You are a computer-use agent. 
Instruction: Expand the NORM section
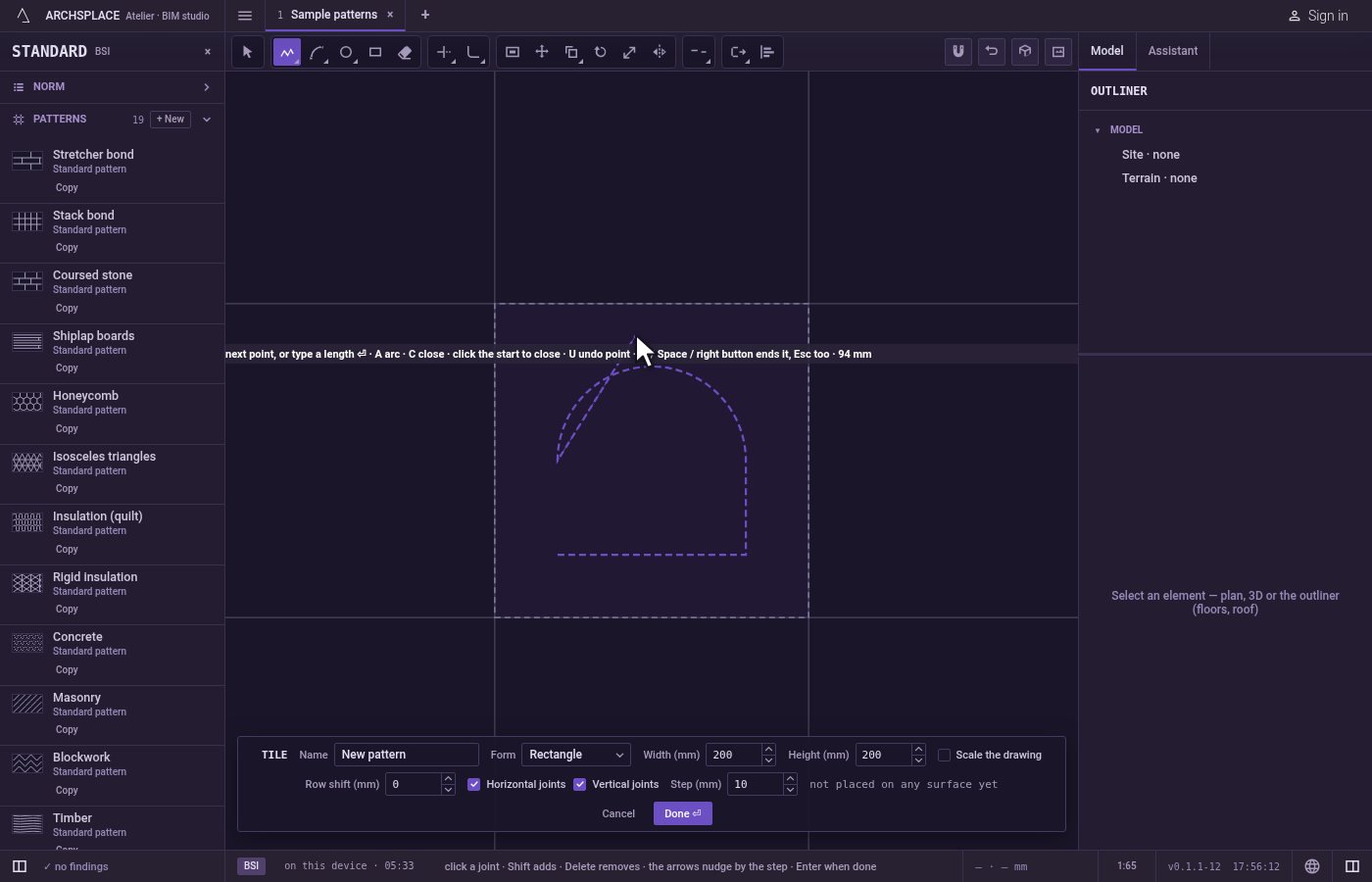[112, 87]
